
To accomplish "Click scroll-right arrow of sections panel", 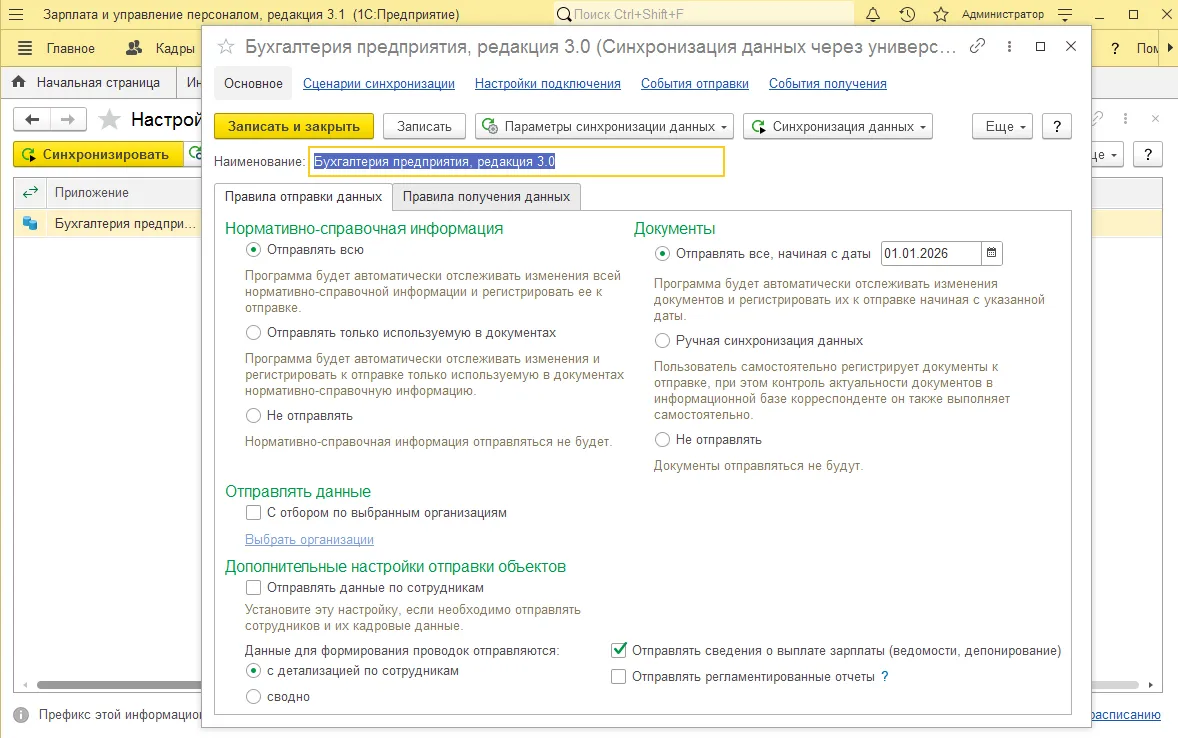I will pos(1169,48).
